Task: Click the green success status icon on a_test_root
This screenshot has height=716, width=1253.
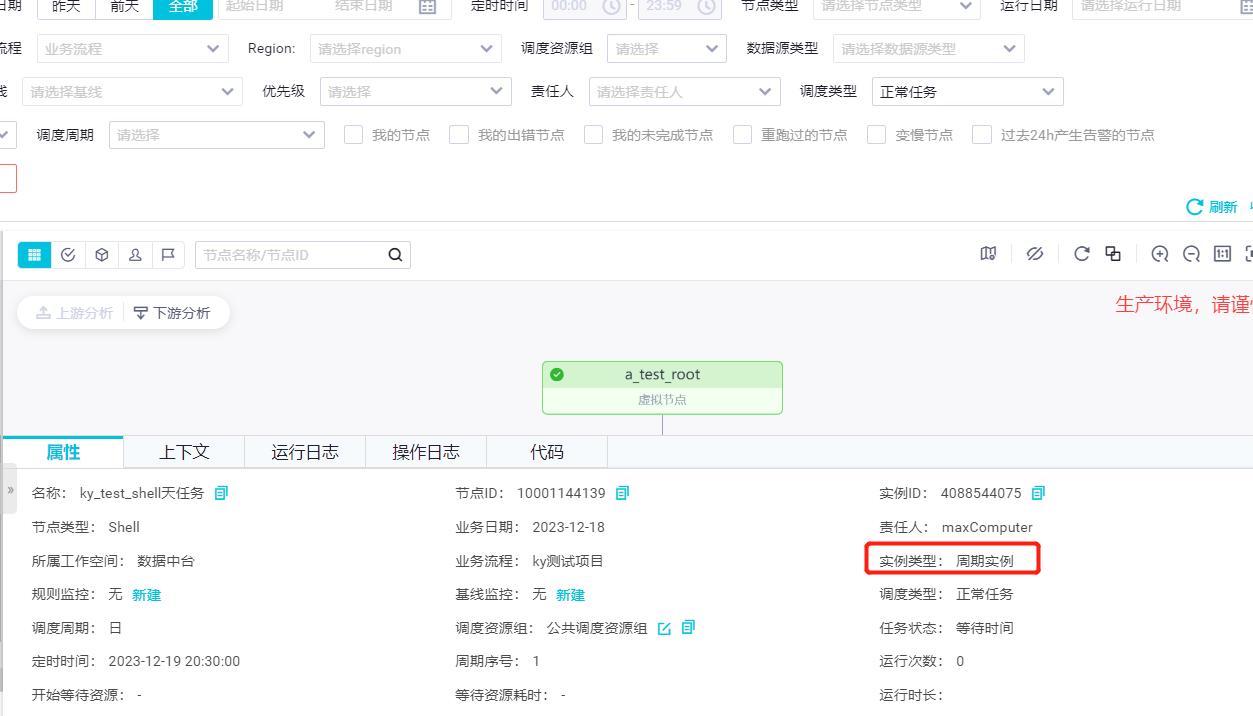Action: click(557, 375)
